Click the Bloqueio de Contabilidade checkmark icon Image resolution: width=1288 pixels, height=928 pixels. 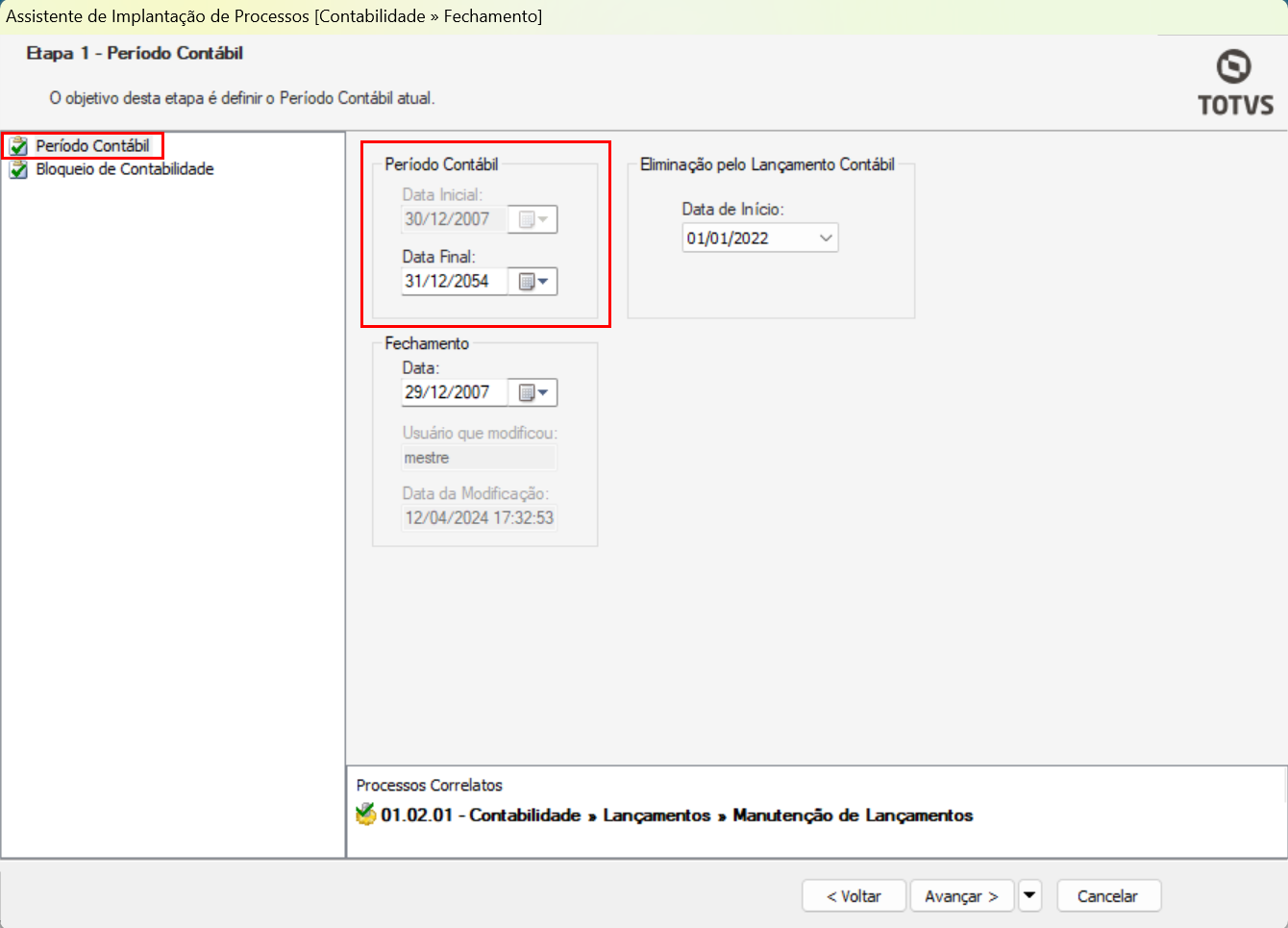[x=18, y=169]
